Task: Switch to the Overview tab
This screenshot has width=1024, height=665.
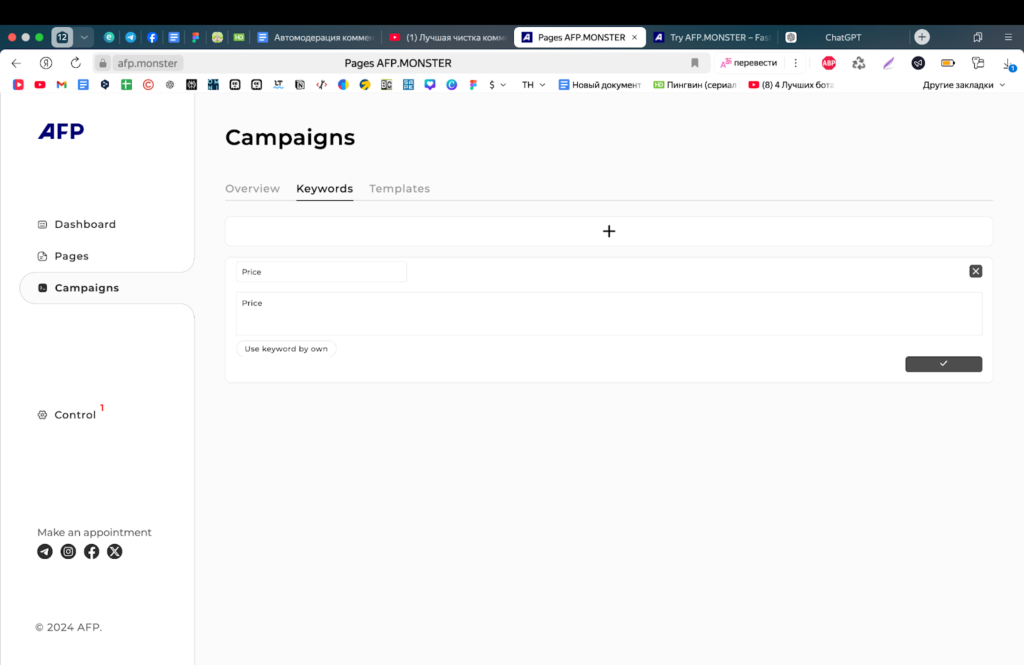Action: [x=252, y=189]
